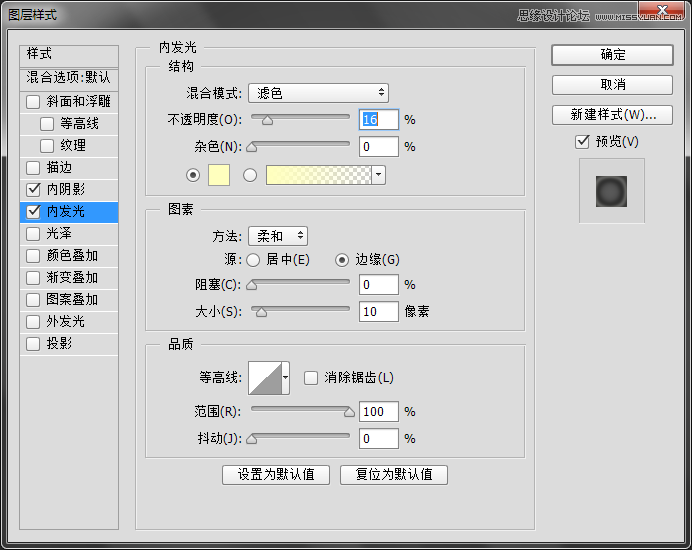This screenshot has width=692, height=550.
Task: Select the gradient radio button
Action: coord(250,175)
